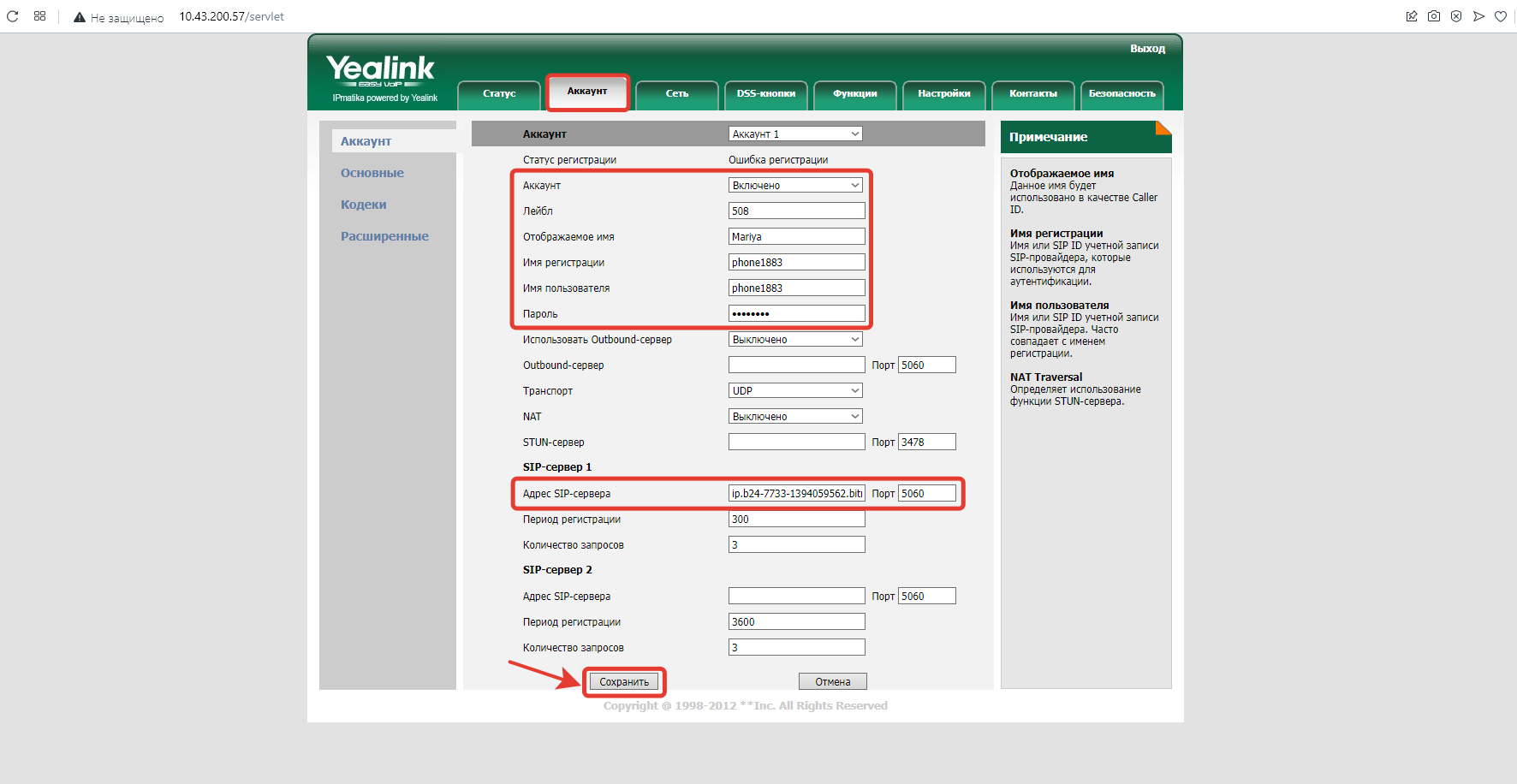Click the SIP-сервер 1 address field
Screen dimensions: 1517x784
tap(797, 493)
